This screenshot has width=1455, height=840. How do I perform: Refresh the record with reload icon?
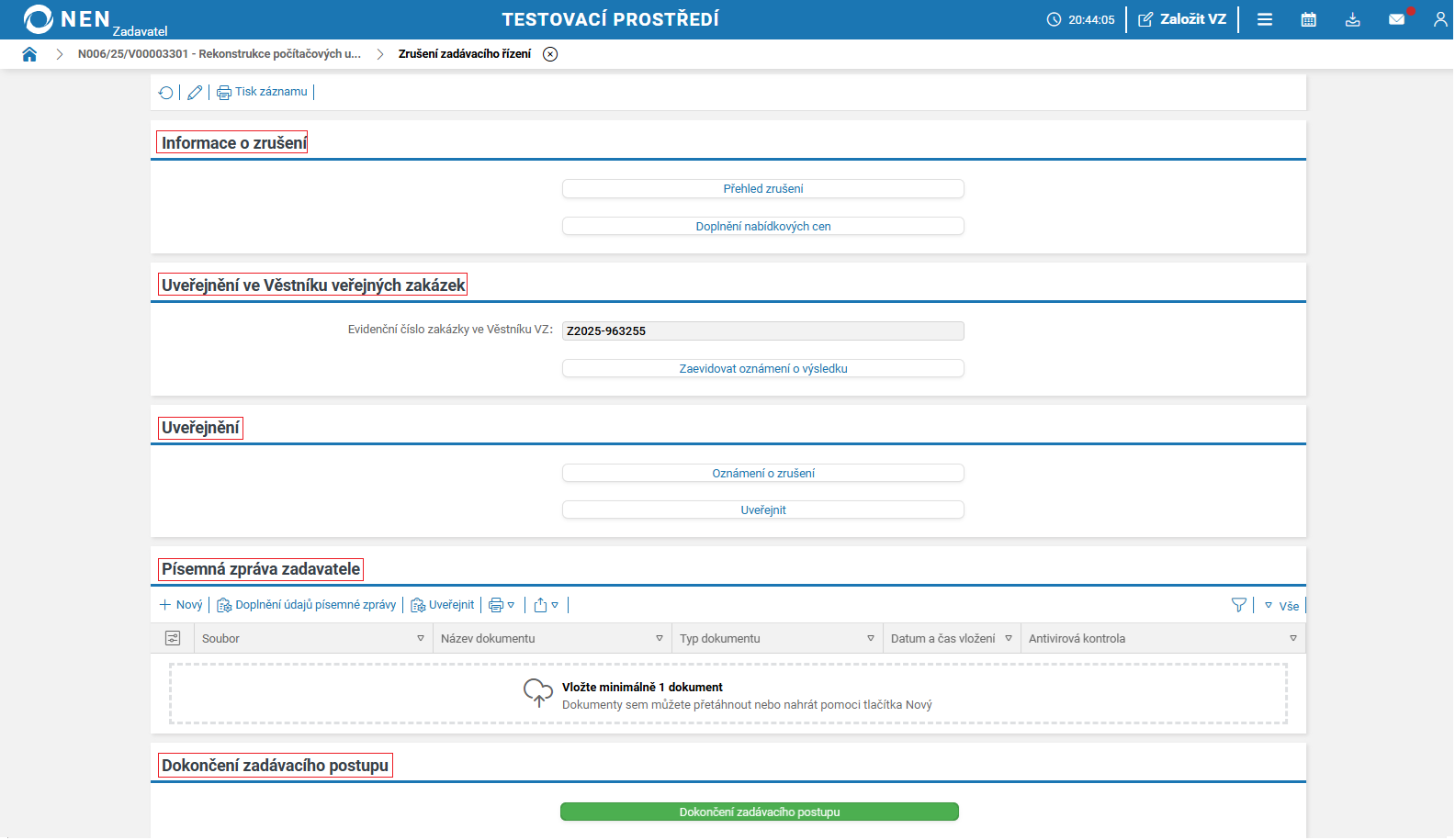point(166,93)
